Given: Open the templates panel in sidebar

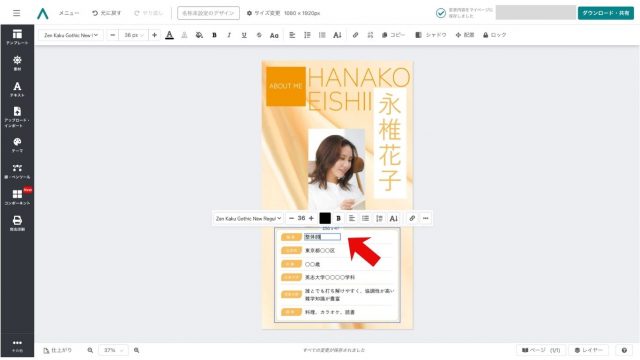Looking at the screenshot, I should point(17,37).
